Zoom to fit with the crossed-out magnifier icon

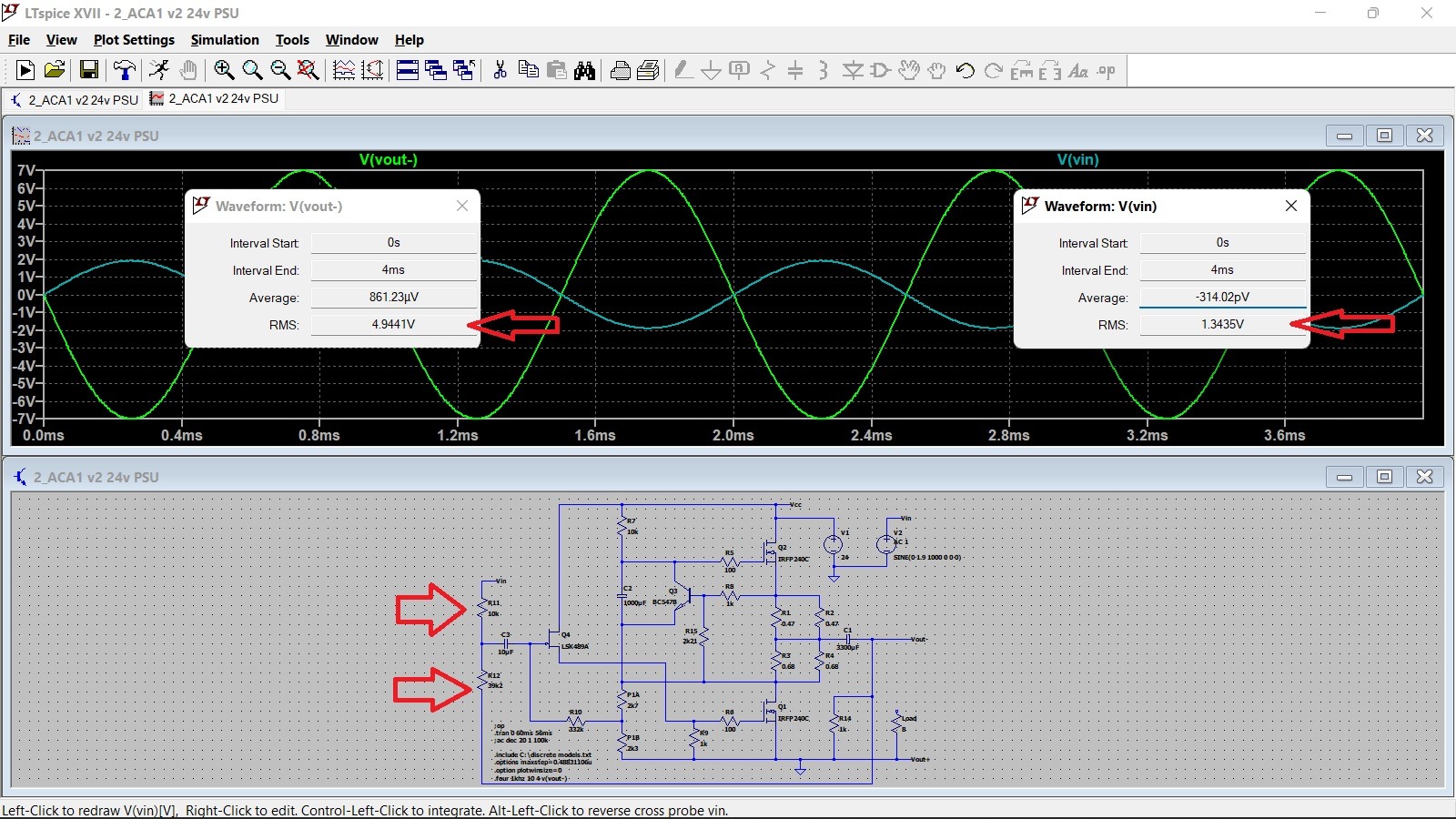(x=308, y=70)
